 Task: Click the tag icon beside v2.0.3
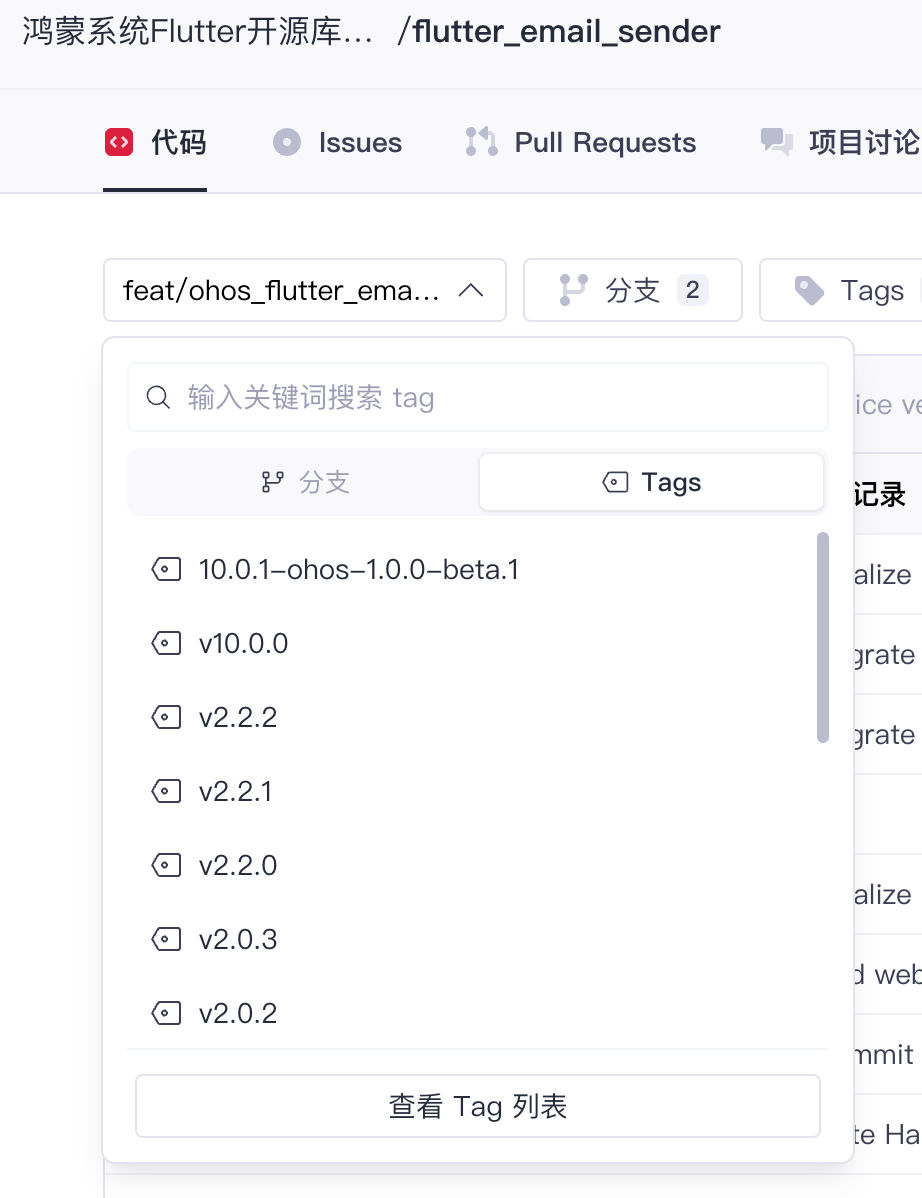(167, 939)
